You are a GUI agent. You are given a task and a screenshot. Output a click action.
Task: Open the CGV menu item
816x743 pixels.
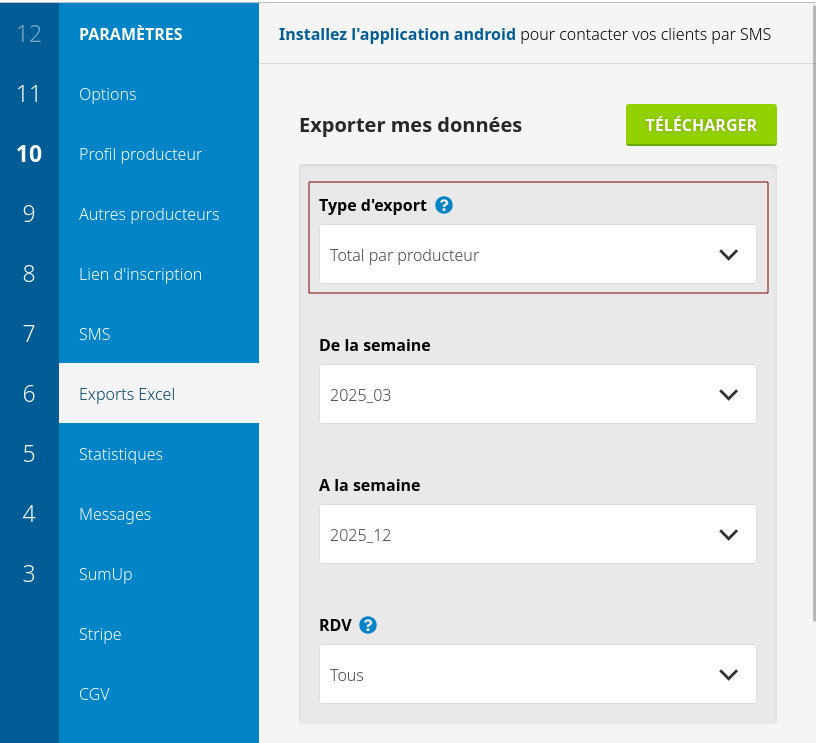click(x=95, y=694)
